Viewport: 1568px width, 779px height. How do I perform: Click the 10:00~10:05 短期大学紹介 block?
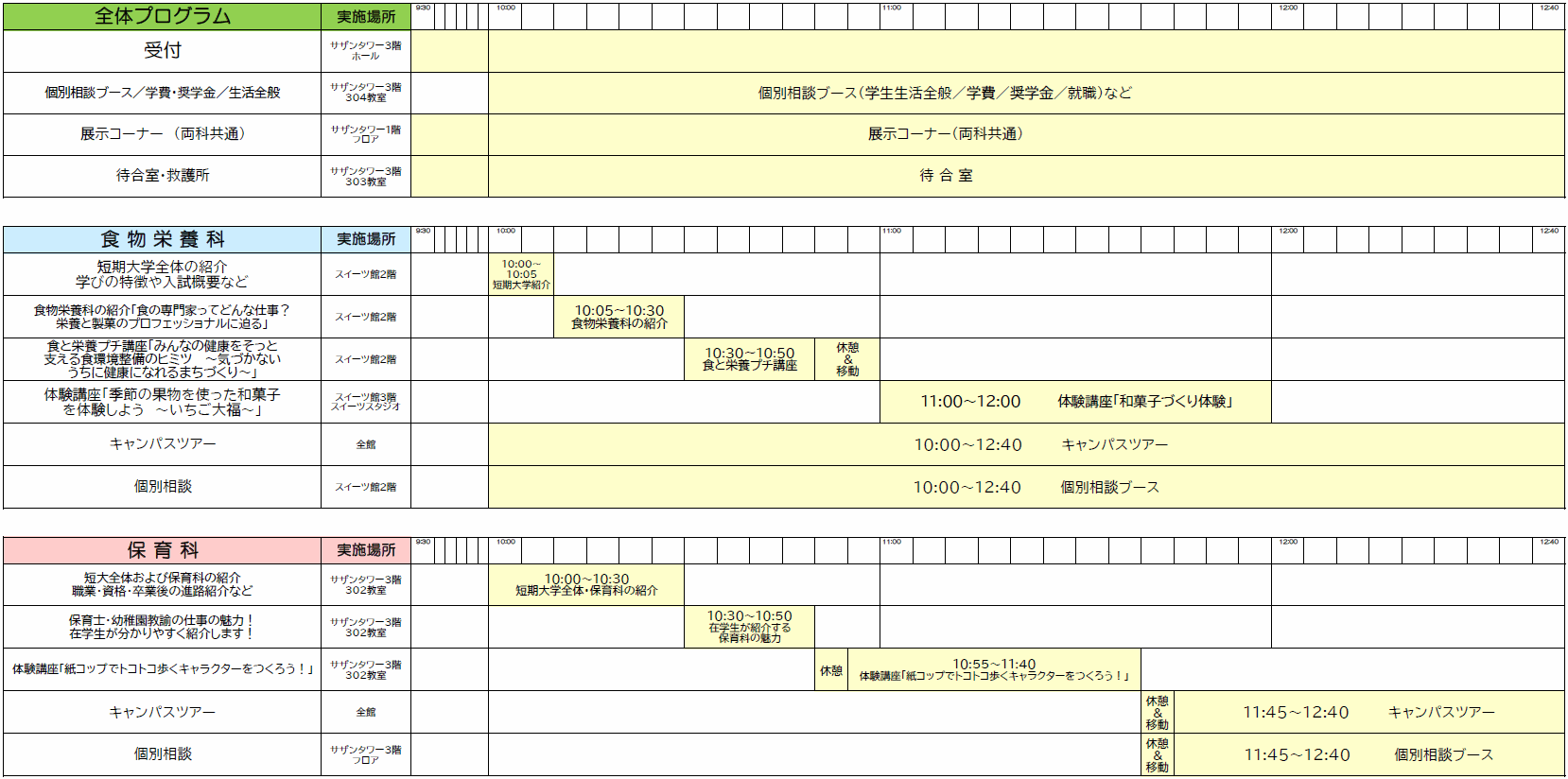(521, 274)
